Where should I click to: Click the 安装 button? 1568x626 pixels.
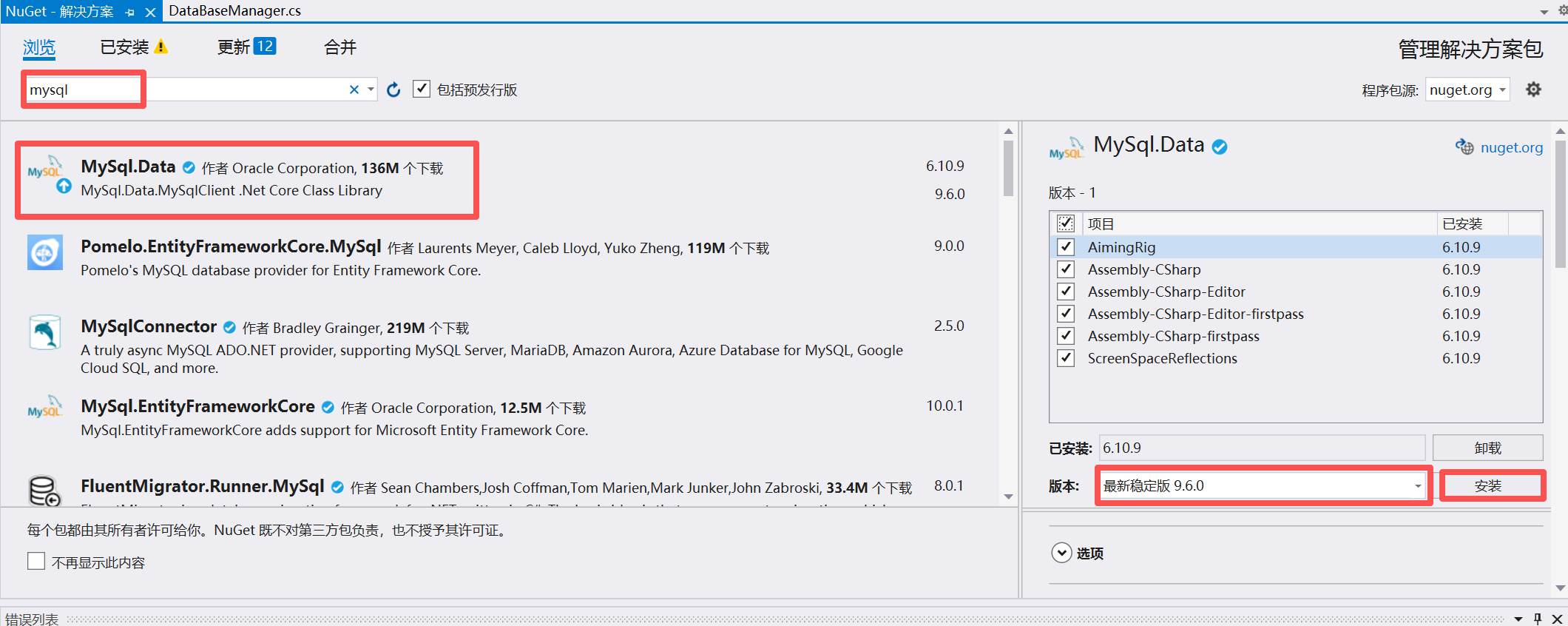(x=1492, y=486)
